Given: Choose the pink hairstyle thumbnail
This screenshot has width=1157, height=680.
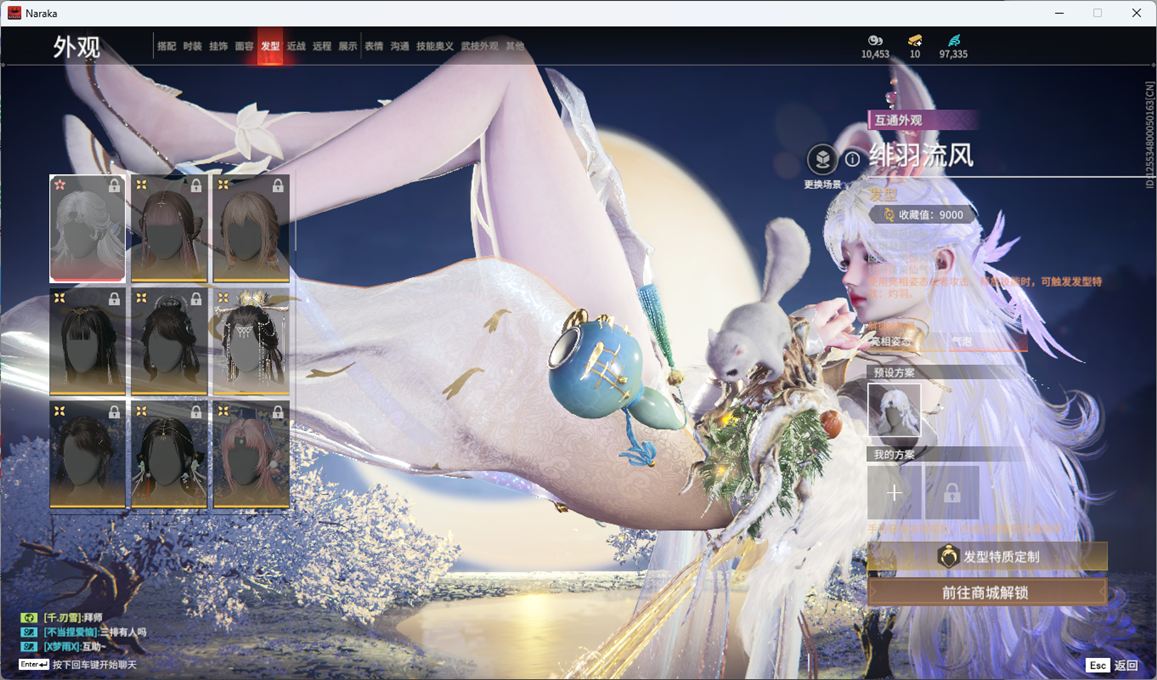Looking at the screenshot, I should tap(251, 454).
